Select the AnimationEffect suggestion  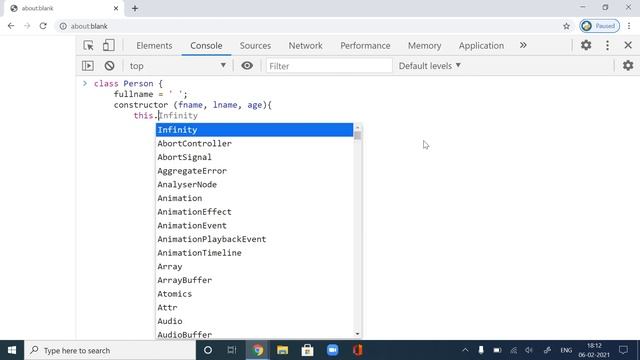pyautogui.click(x=254, y=212)
